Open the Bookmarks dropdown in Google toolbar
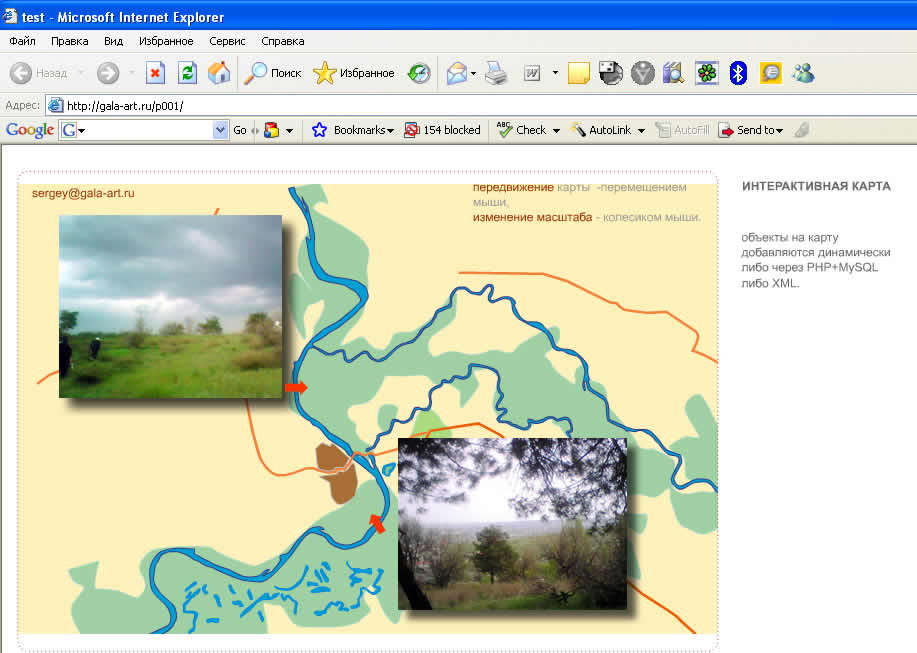 [362, 130]
